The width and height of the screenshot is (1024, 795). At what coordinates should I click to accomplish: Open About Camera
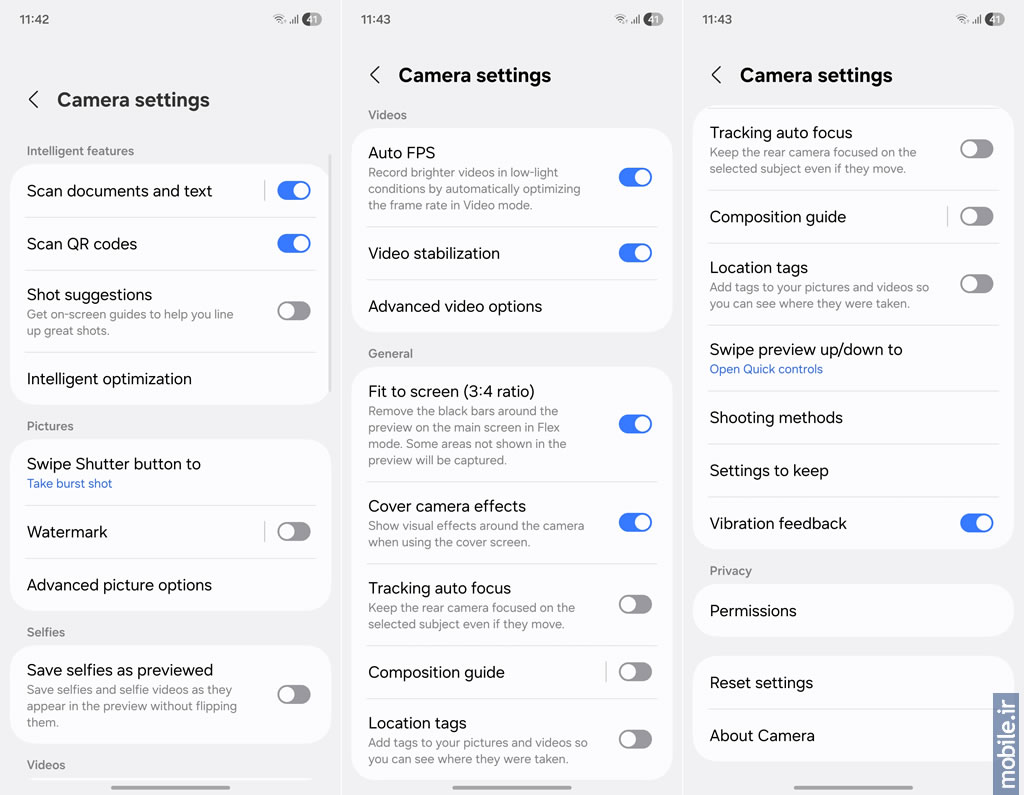coord(853,736)
